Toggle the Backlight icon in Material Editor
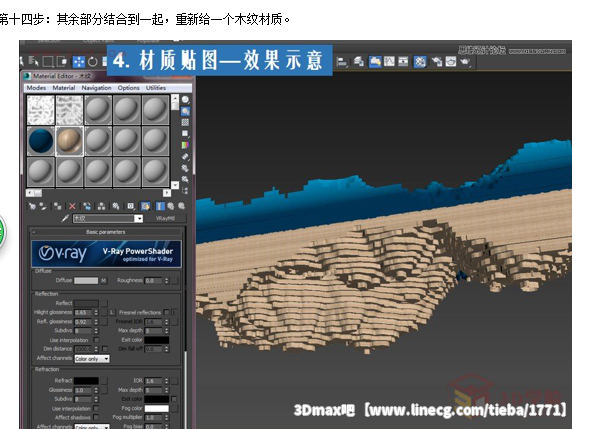The height and width of the screenshot is (429, 606). coord(186,111)
